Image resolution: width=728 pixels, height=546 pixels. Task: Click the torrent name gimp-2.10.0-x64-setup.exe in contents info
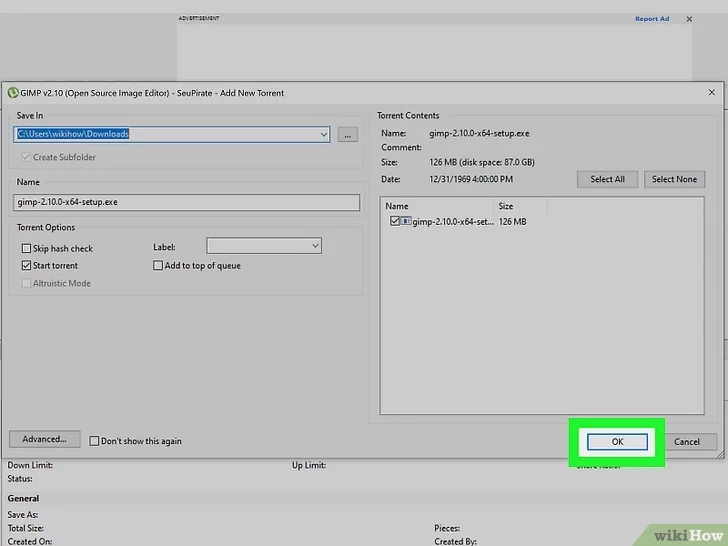pyautogui.click(x=479, y=133)
